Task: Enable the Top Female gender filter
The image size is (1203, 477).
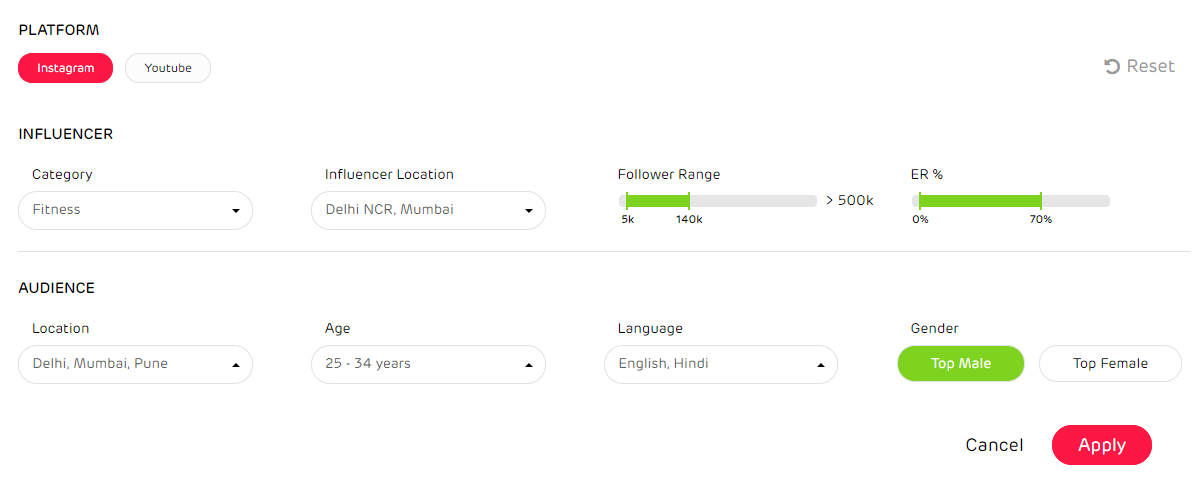Action: point(1110,364)
